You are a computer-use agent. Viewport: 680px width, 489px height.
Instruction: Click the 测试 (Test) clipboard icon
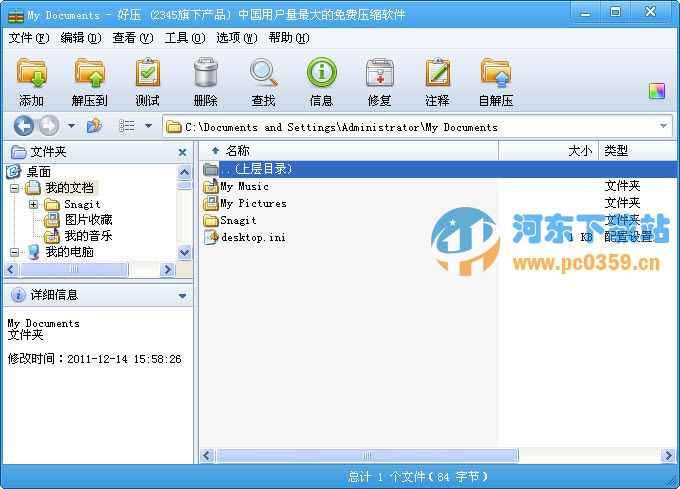tap(147, 72)
